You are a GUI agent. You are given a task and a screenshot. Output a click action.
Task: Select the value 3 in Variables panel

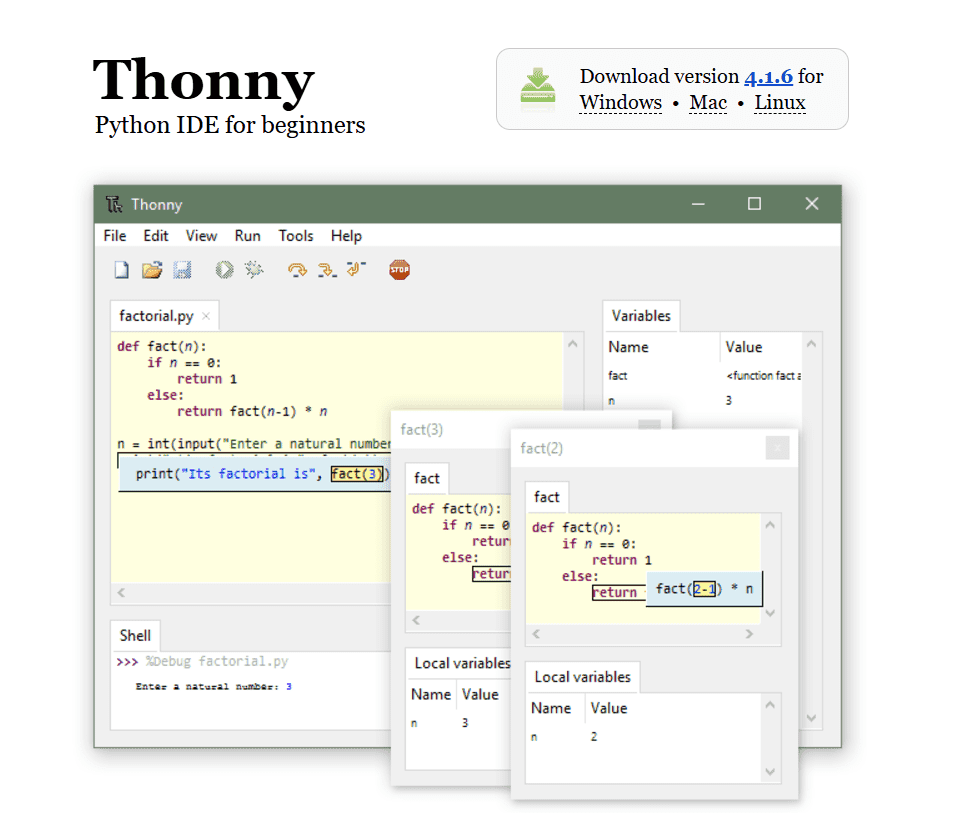(x=728, y=400)
